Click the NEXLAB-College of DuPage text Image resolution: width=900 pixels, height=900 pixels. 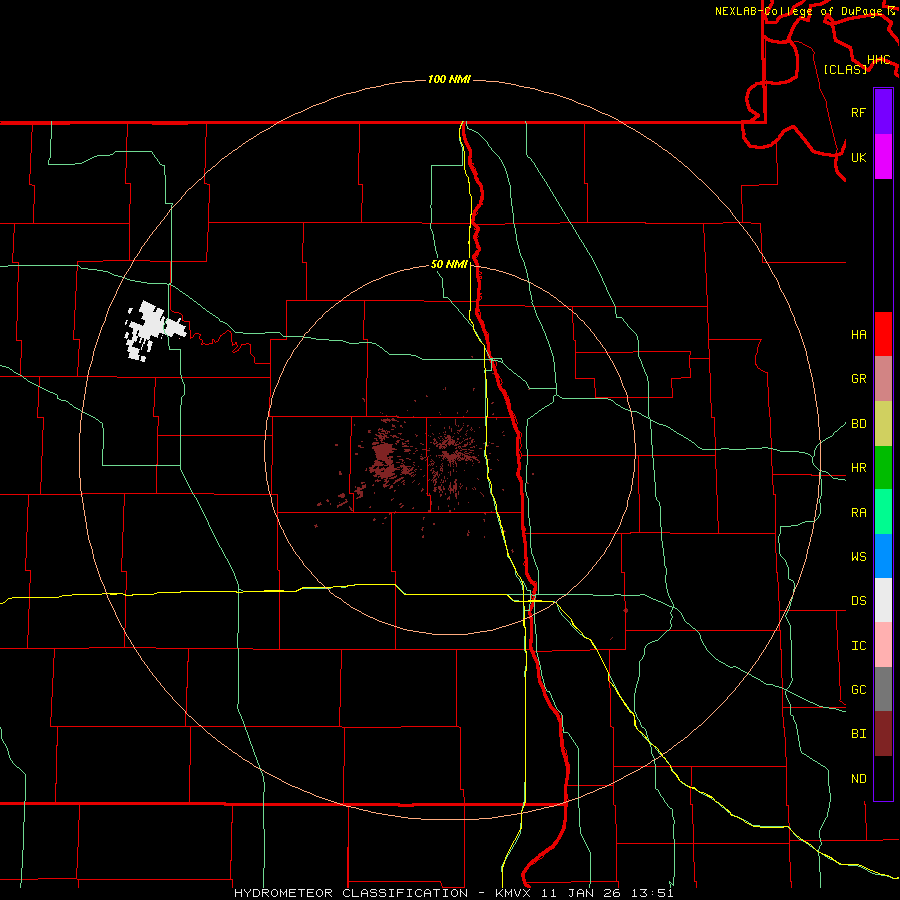pyautogui.click(x=800, y=11)
